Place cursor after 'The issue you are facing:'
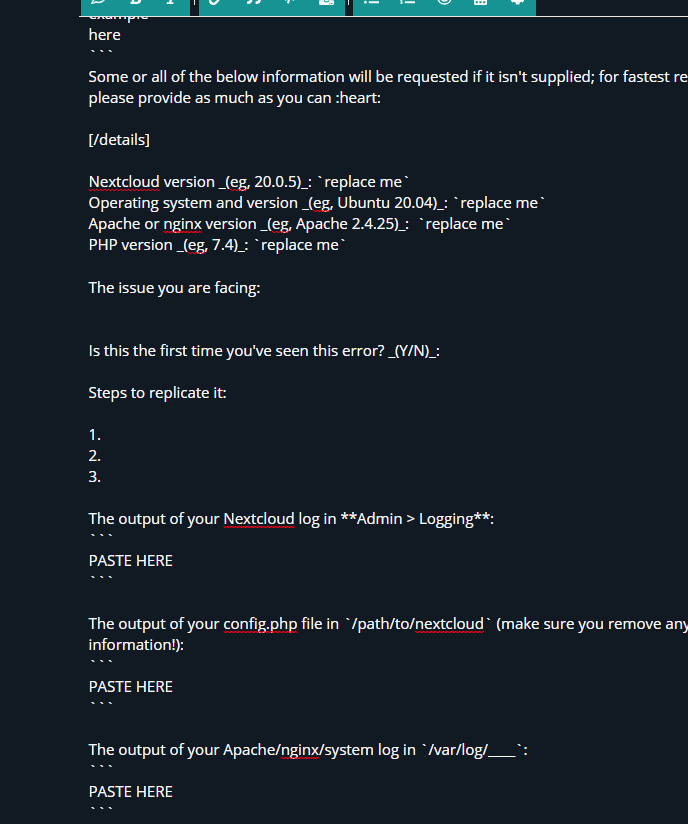688x824 pixels. pyautogui.click(x=262, y=288)
